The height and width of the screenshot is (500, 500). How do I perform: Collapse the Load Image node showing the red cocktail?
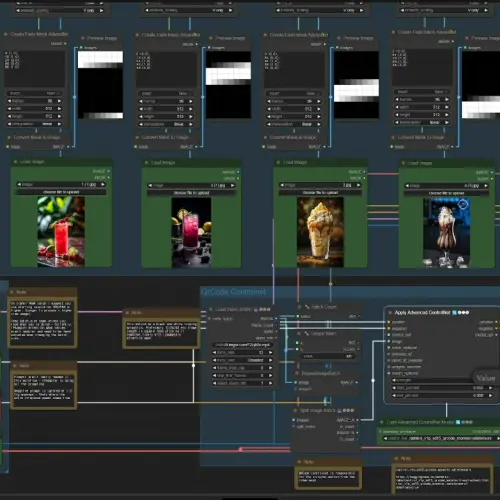point(15,162)
